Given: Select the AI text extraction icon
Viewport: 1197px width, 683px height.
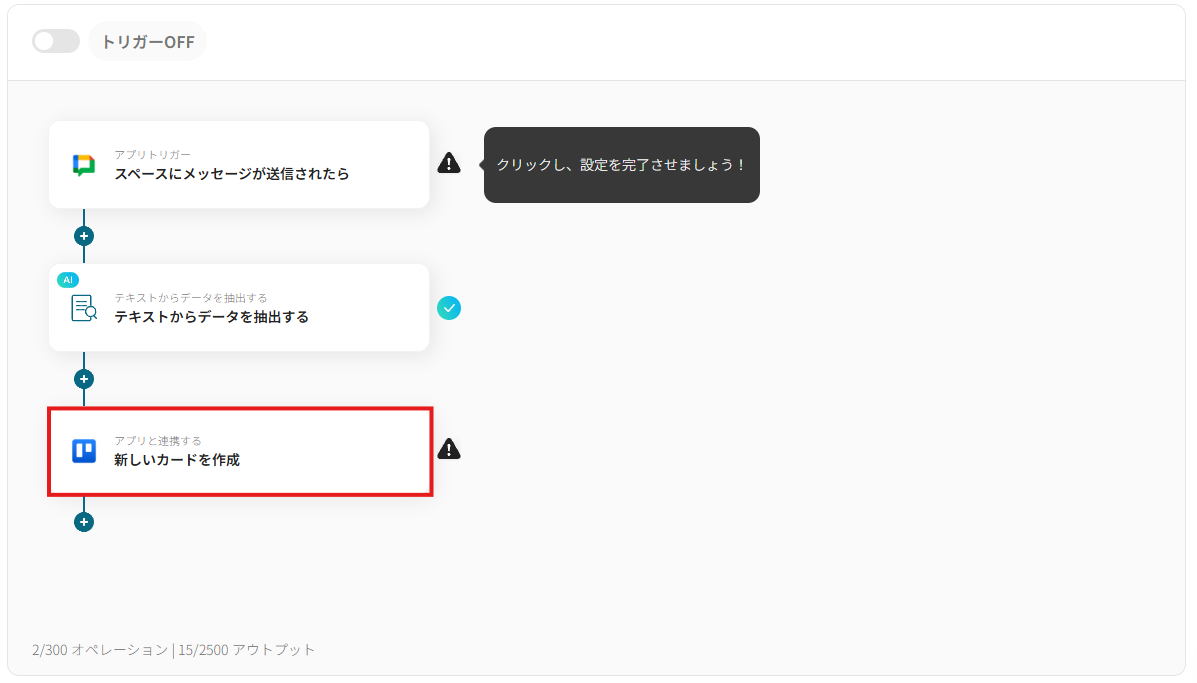Looking at the screenshot, I should click(x=86, y=308).
